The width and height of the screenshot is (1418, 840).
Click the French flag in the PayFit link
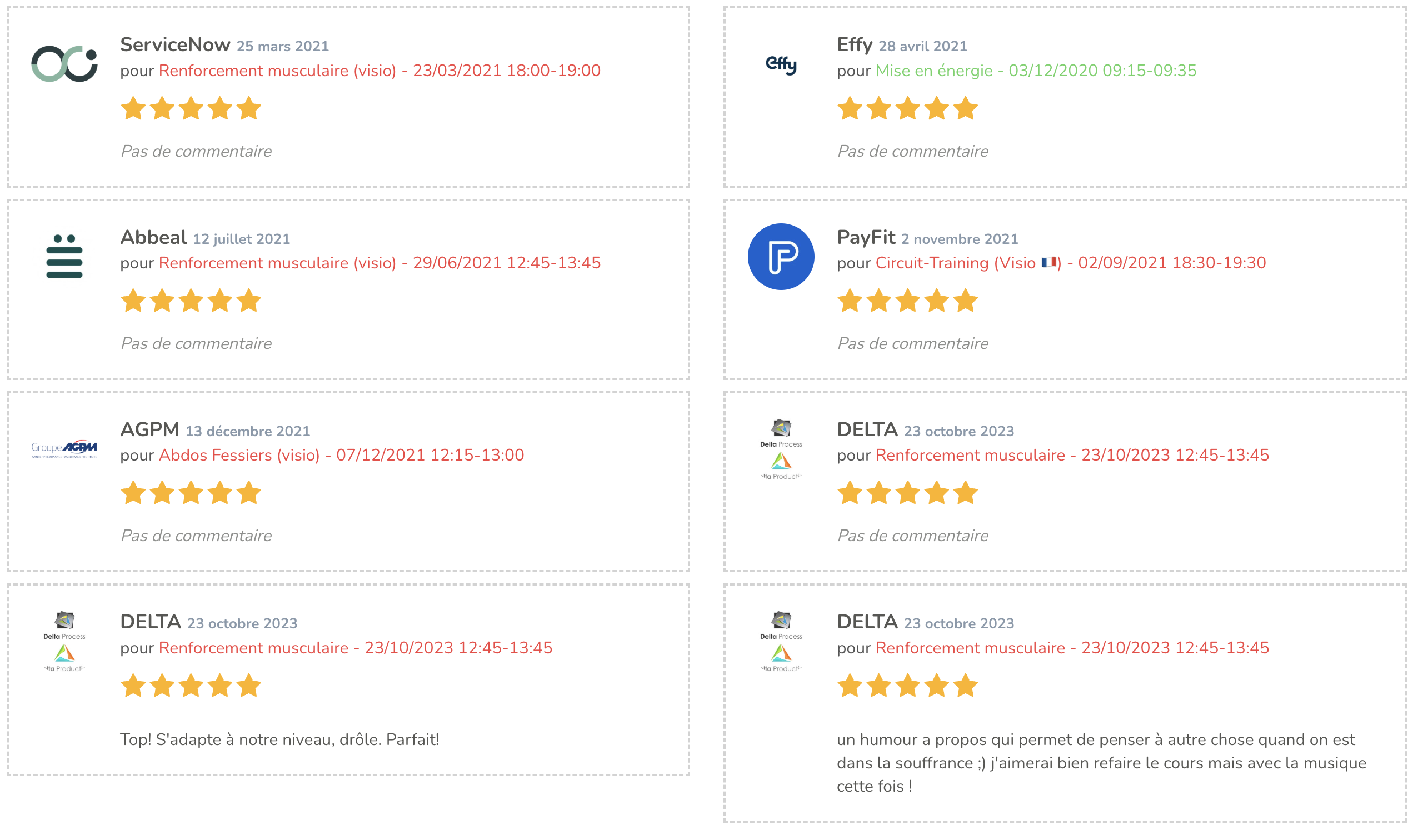(1051, 263)
